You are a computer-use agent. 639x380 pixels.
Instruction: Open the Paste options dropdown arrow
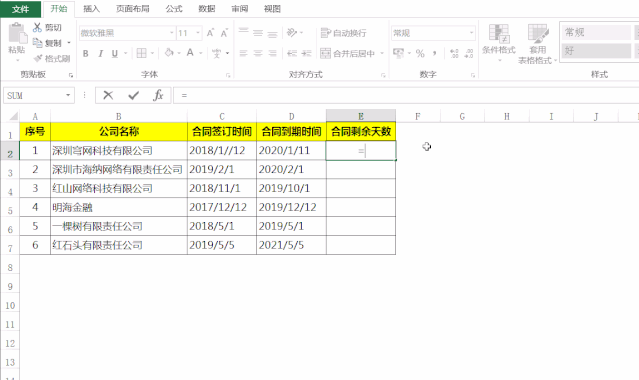[17, 60]
